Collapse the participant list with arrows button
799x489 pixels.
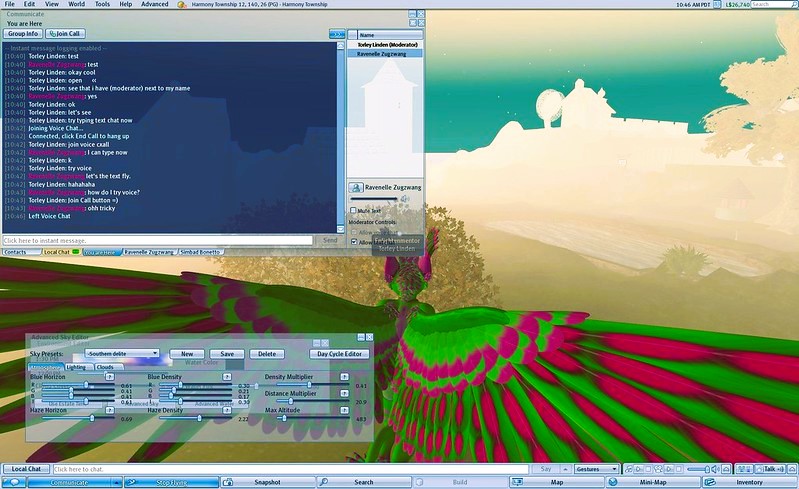click(337, 34)
